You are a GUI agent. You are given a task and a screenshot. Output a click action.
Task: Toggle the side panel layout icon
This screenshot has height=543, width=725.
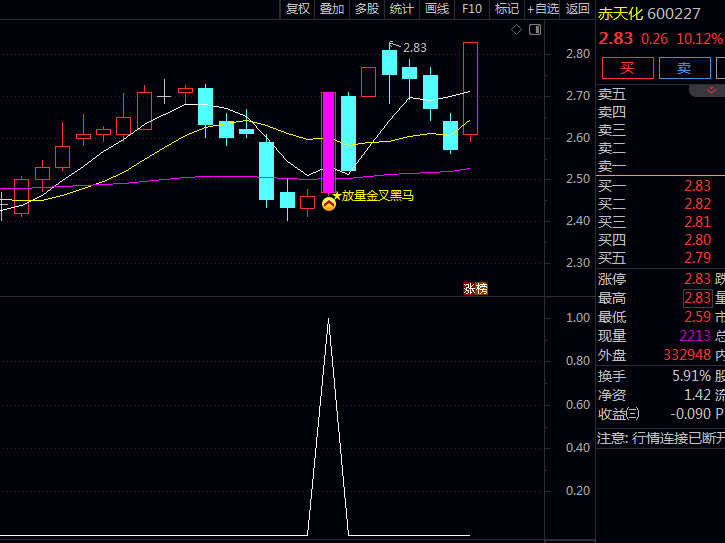(x=533, y=30)
